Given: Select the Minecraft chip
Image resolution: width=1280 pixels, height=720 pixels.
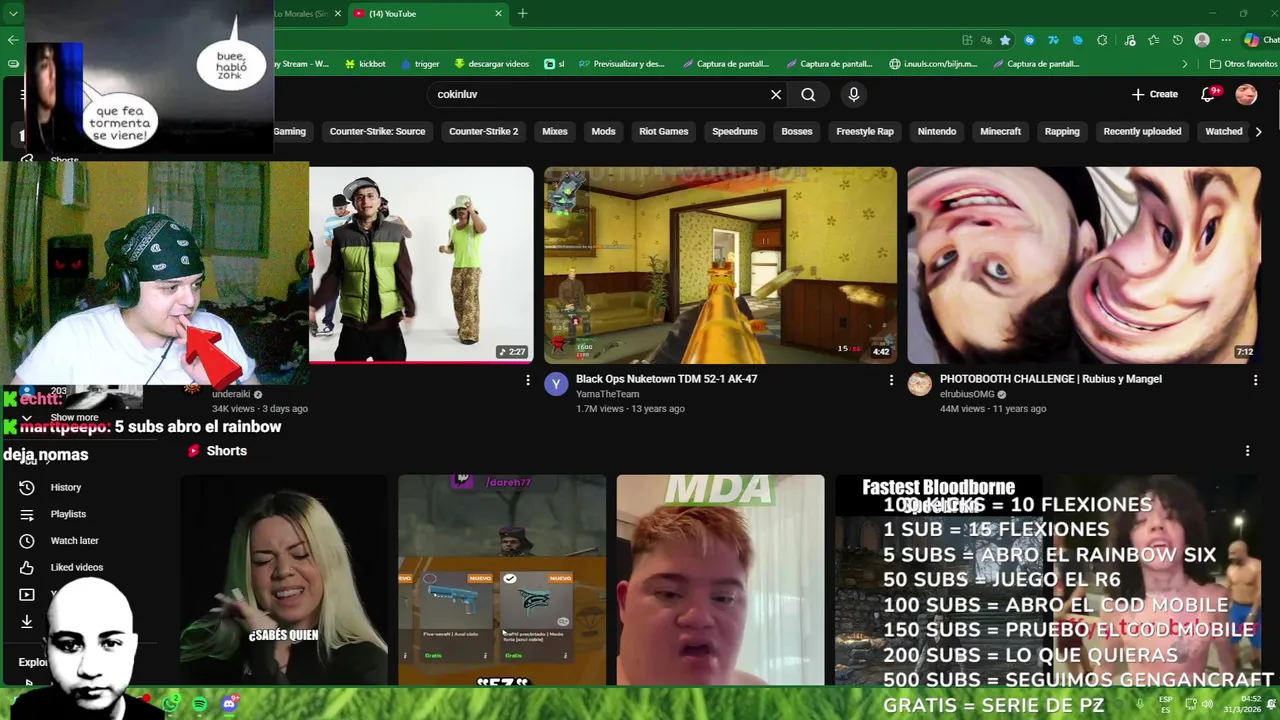Looking at the screenshot, I should tap(1000, 131).
